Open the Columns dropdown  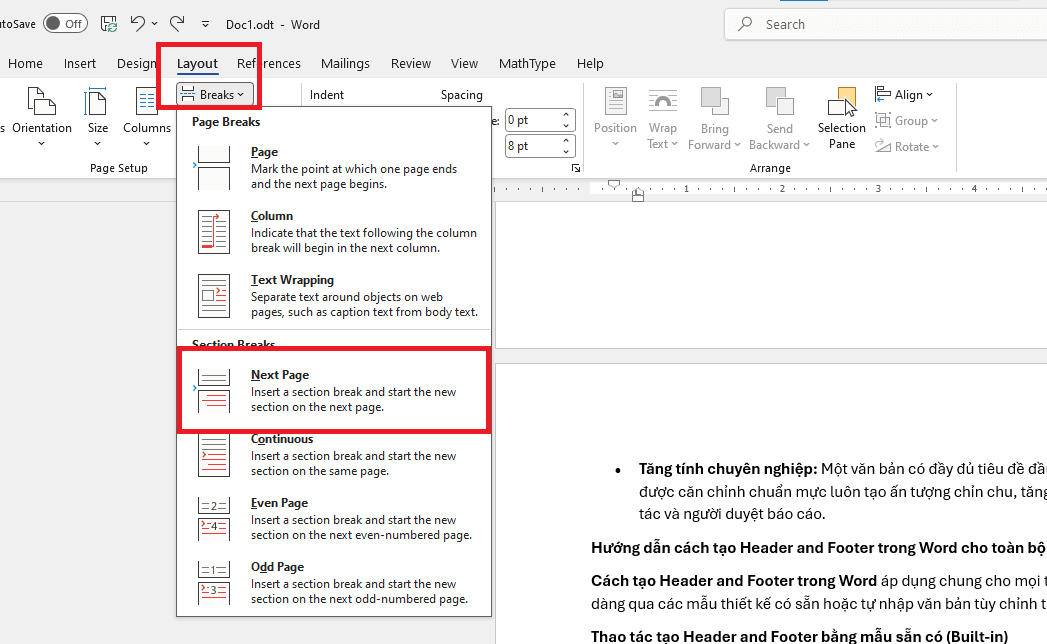coord(147,117)
